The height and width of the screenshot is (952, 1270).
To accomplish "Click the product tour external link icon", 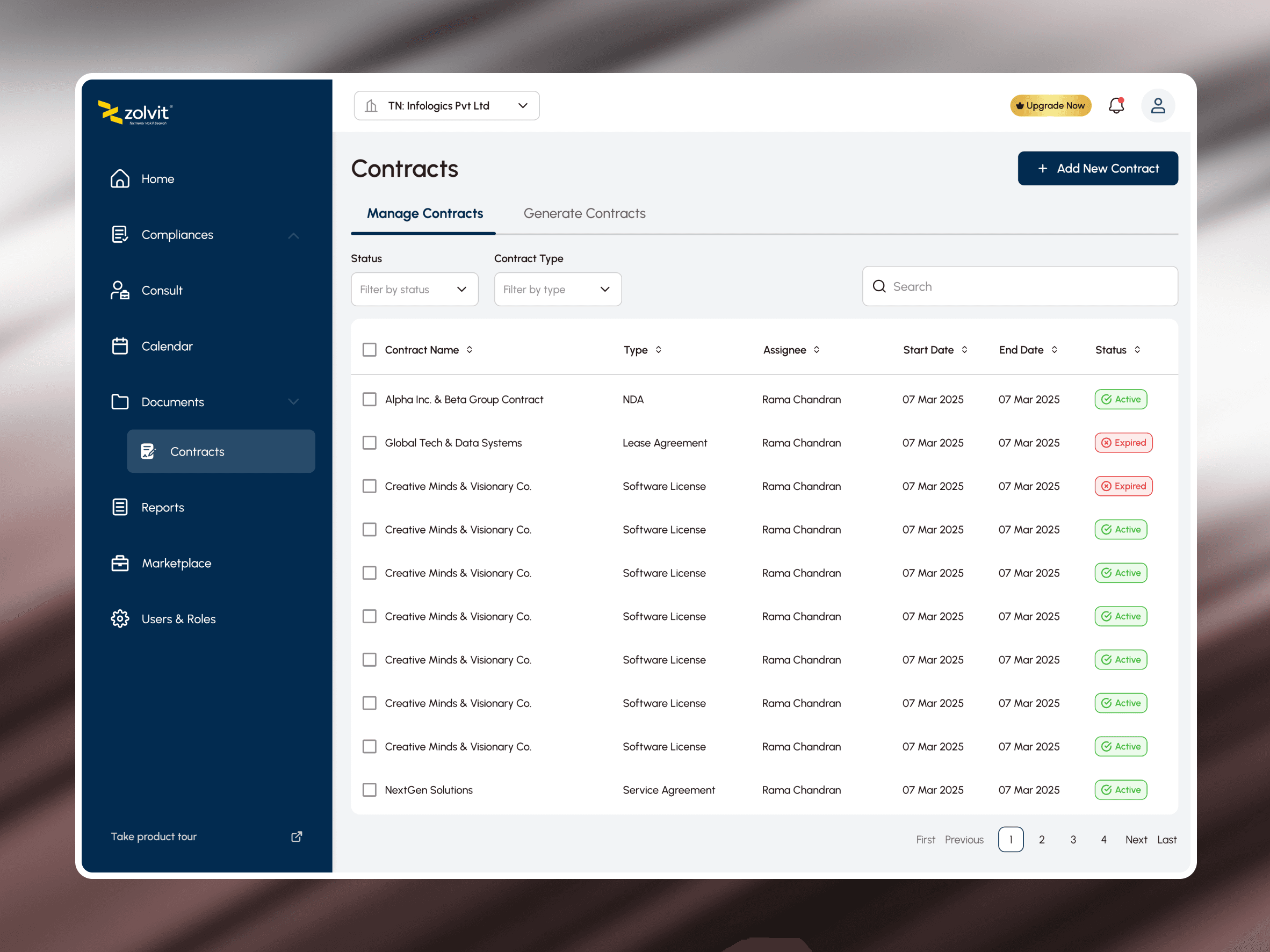I will pos(296,836).
